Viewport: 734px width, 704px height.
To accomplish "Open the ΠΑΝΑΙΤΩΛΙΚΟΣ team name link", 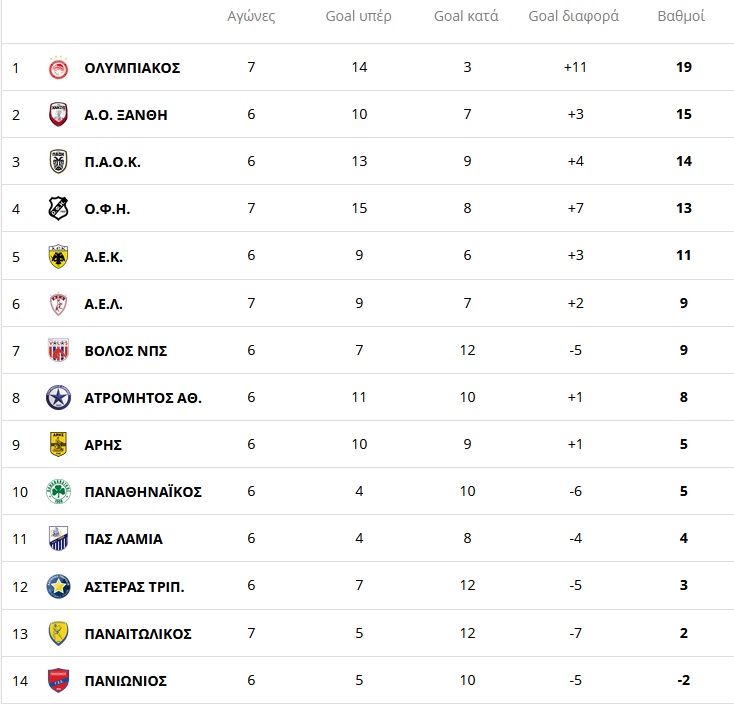I will pos(138,634).
